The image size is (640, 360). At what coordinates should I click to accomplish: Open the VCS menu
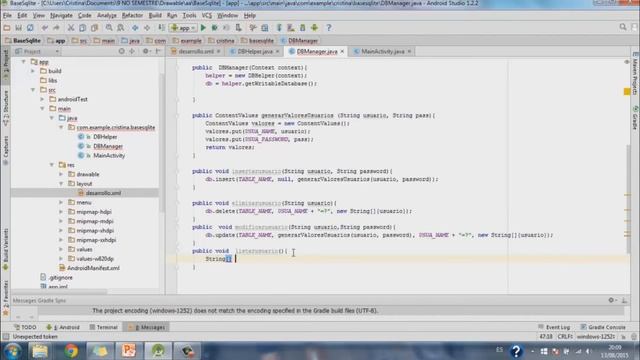click(x=207, y=16)
